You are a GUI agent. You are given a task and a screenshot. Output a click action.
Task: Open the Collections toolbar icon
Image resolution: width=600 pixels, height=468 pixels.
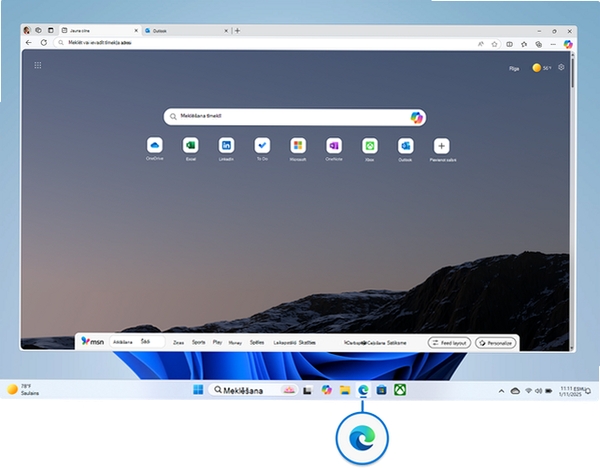(x=538, y=44)
